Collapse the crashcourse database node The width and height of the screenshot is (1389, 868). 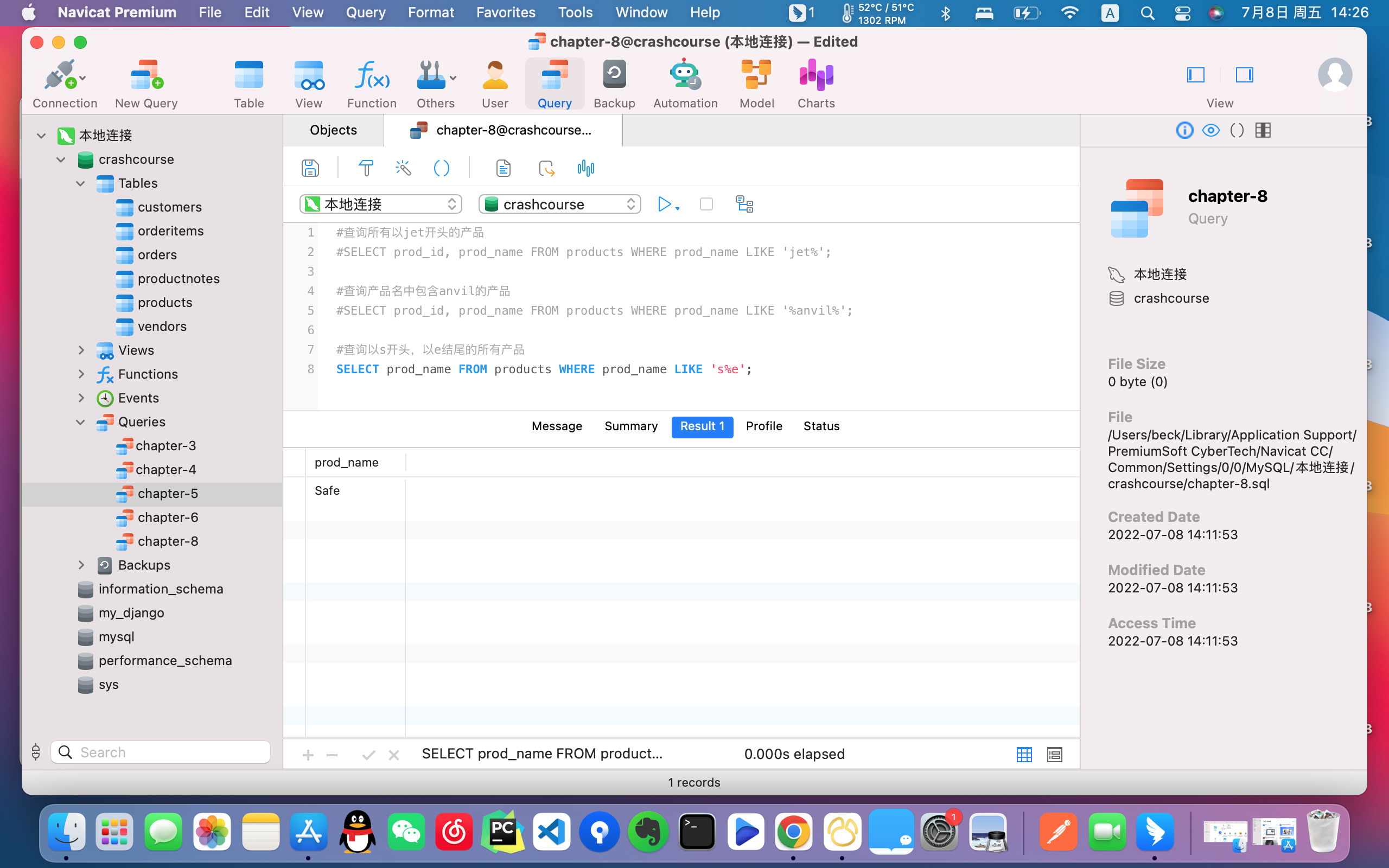[x=61, y=159]
